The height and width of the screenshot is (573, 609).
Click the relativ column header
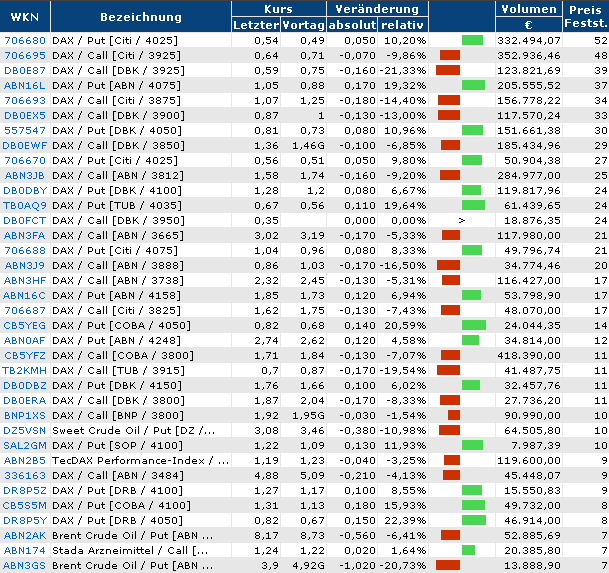pos(403,25)
